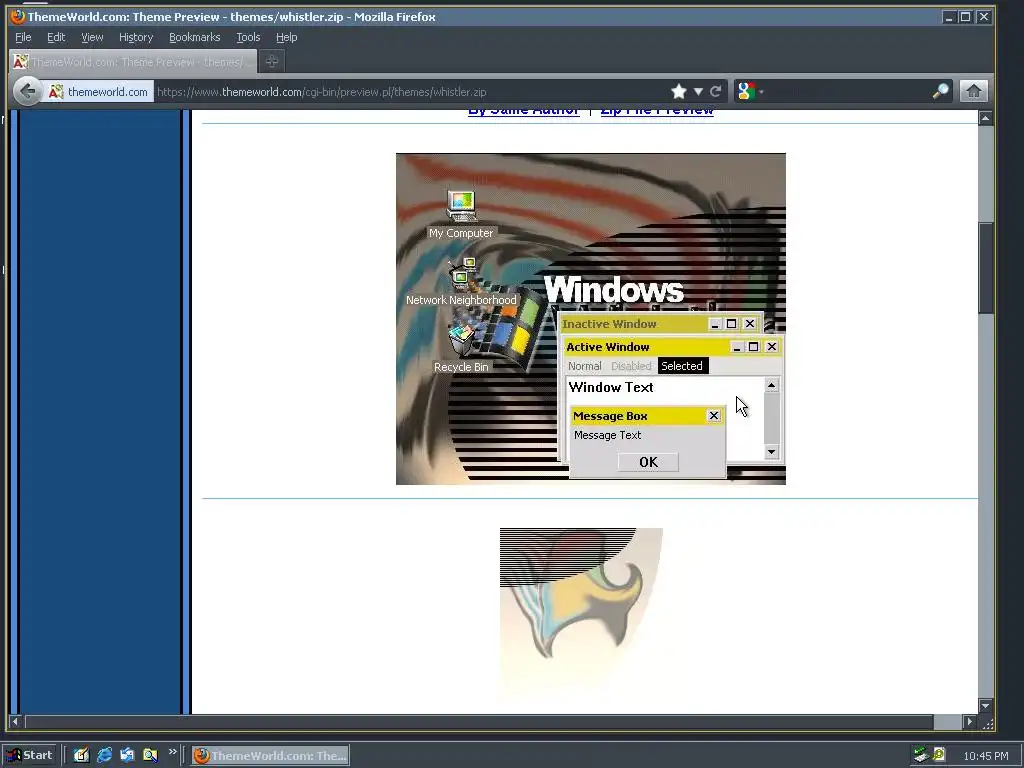Open the Bookmarks menu
Screen dimensions: 1024x768
pos(195,37)
